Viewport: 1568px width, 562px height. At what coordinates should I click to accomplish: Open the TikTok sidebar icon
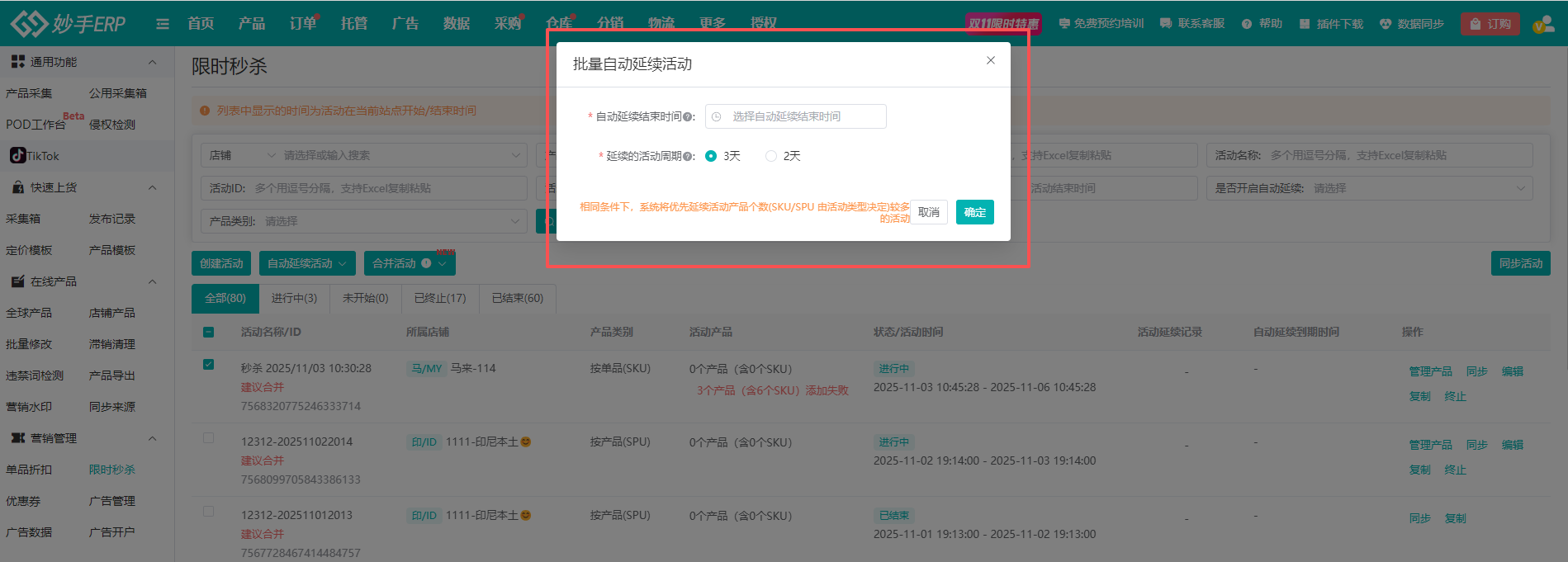click(x=17, y=155)
